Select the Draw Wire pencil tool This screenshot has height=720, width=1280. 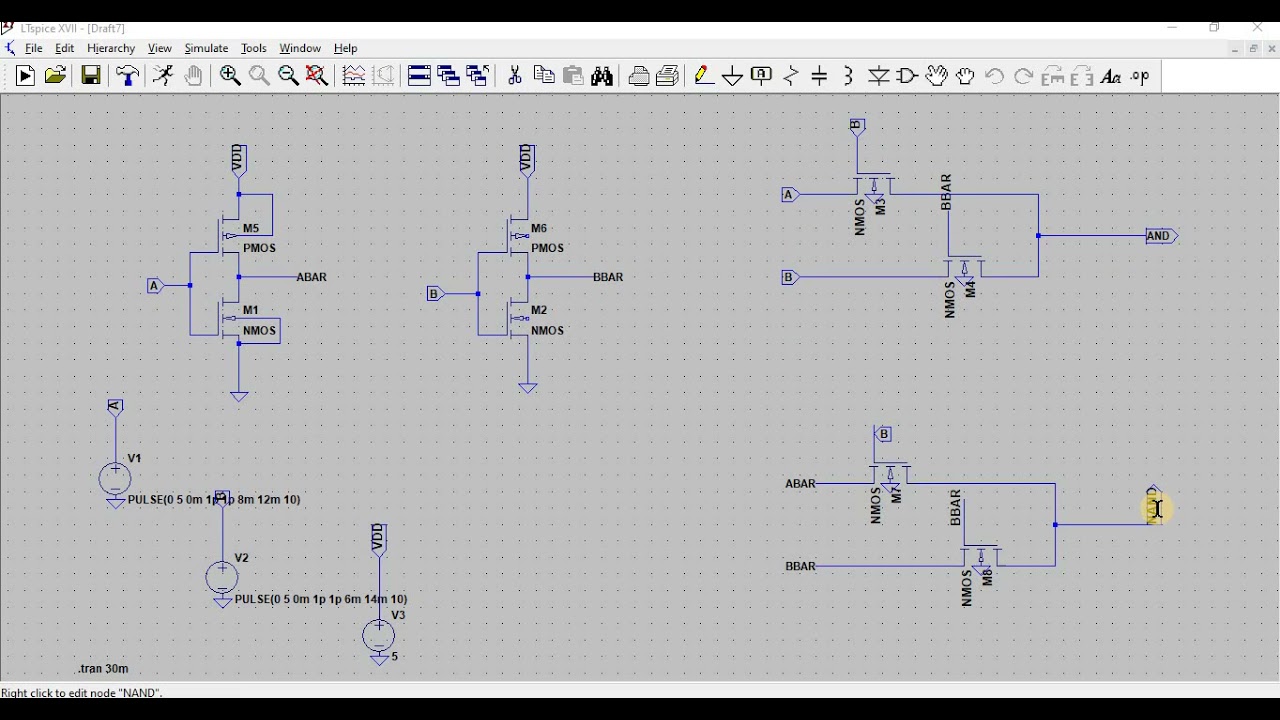point(704,76)
